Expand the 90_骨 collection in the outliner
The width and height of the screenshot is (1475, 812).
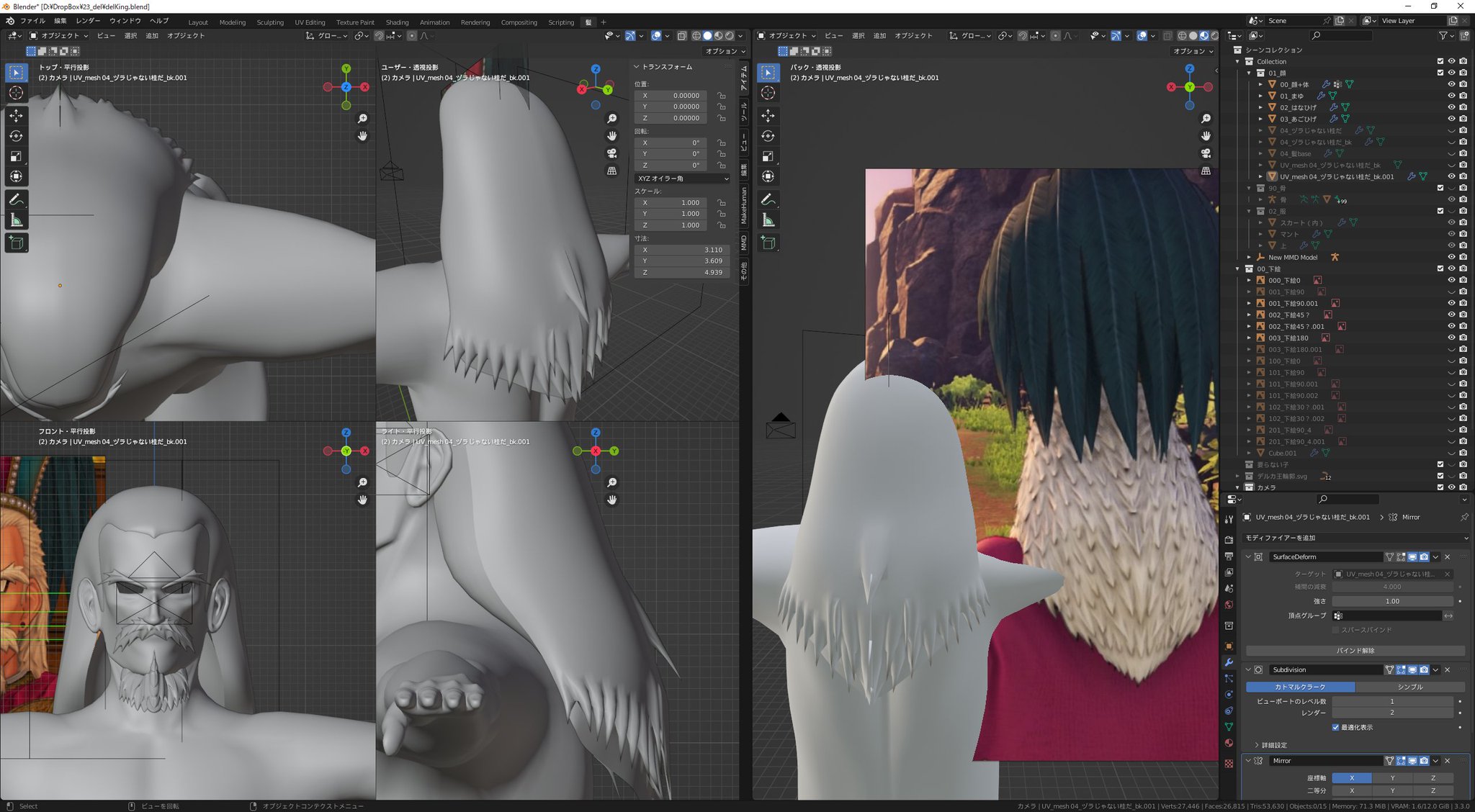pyautogui.click(x=1250, y=188)
